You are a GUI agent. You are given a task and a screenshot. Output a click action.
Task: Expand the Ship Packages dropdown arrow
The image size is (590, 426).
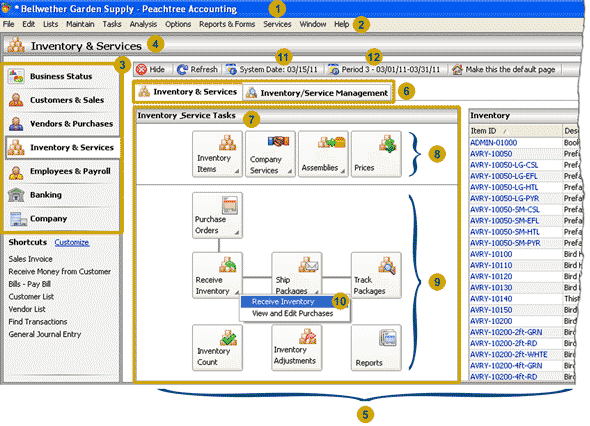tap(316, 292)
